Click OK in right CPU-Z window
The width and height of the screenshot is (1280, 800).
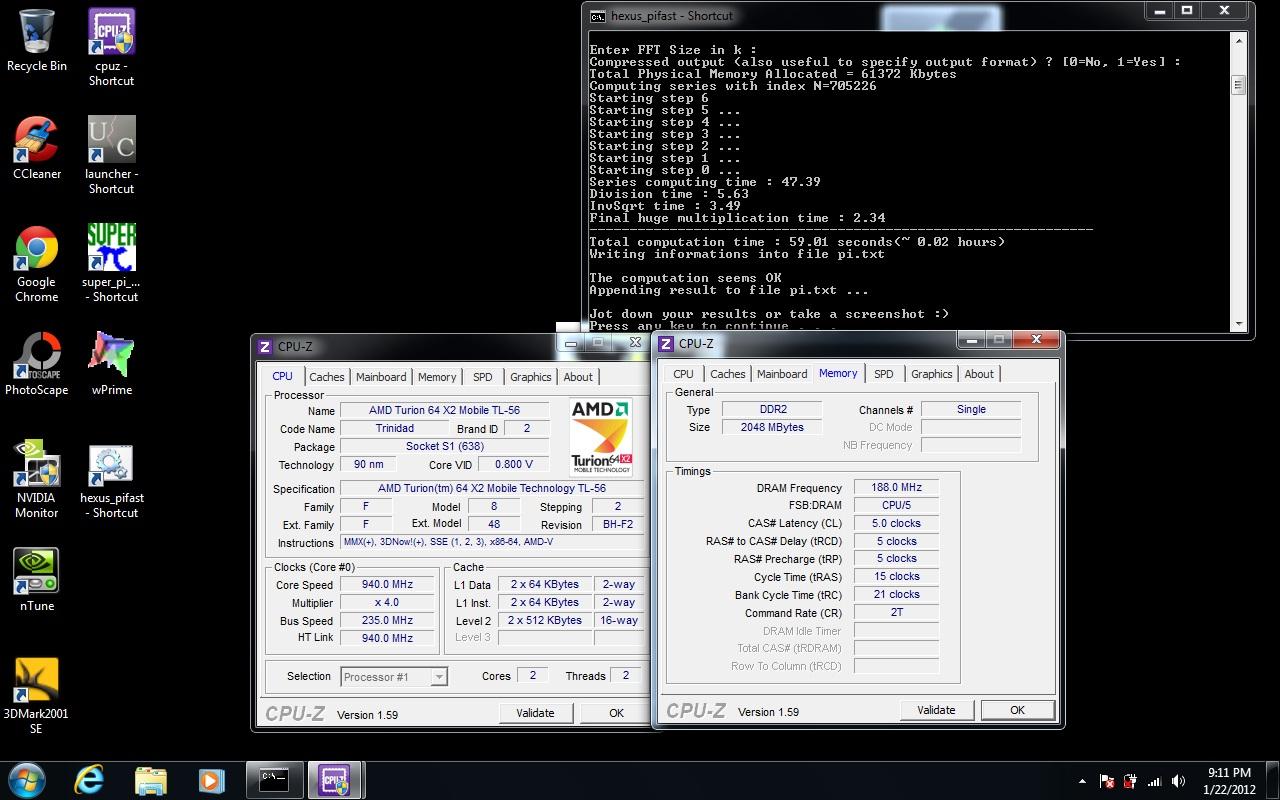coord(1017,710)
